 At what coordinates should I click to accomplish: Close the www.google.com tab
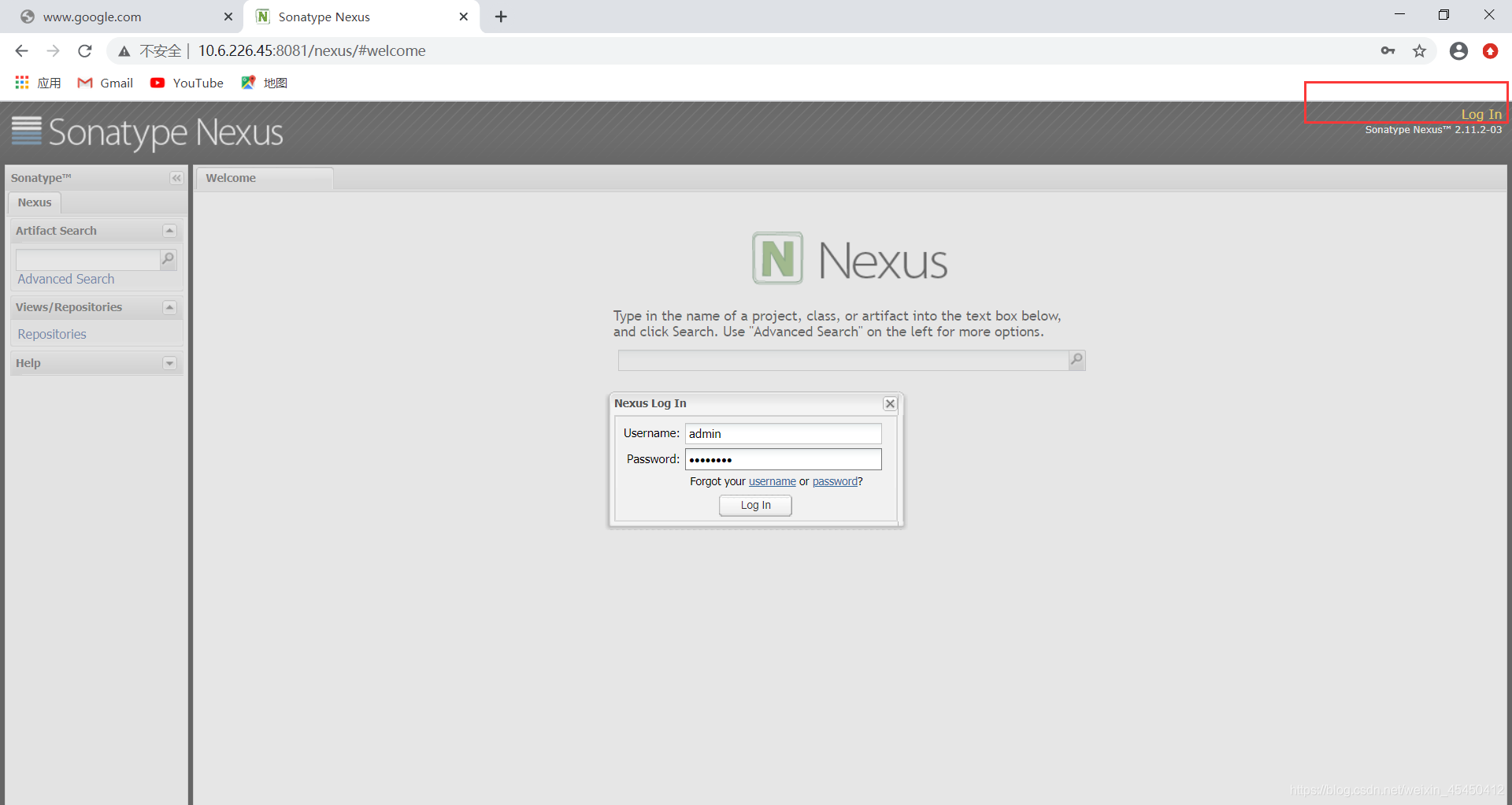[228, 17]
